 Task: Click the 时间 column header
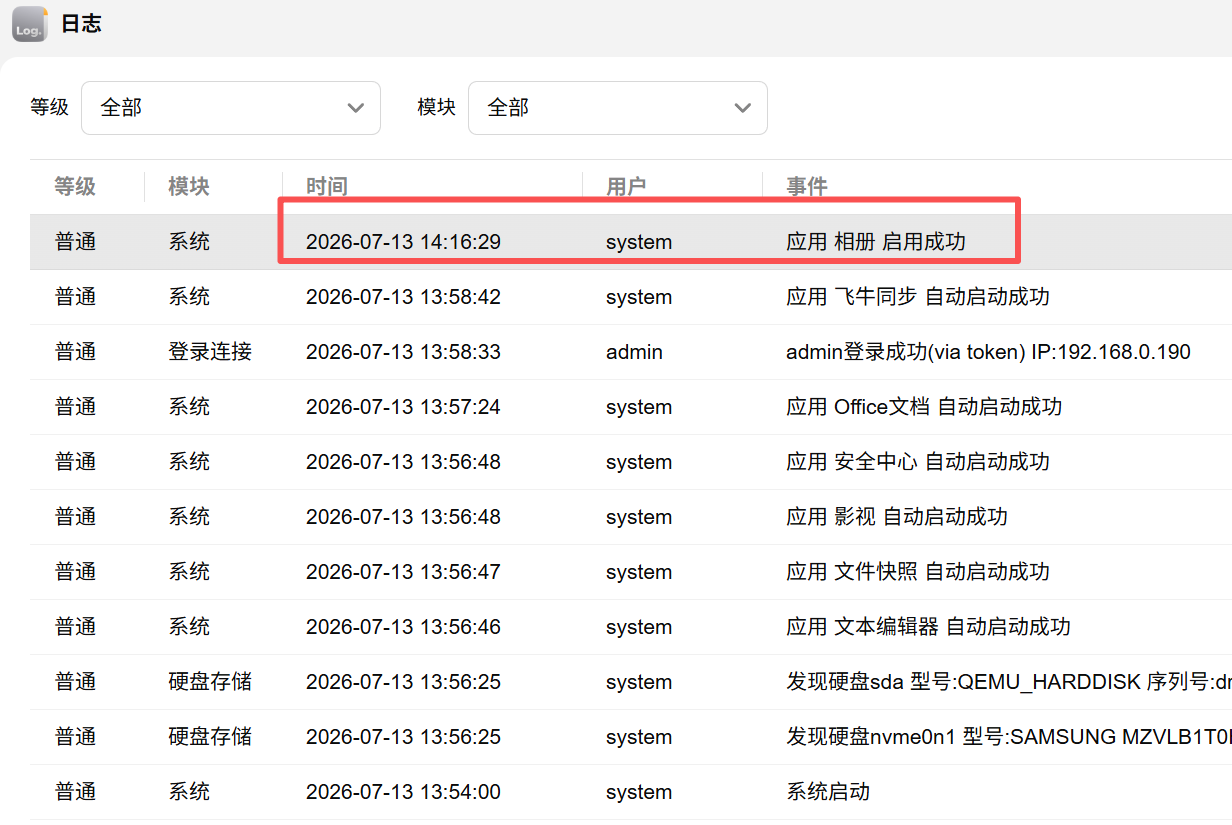(x=327, y=187)
